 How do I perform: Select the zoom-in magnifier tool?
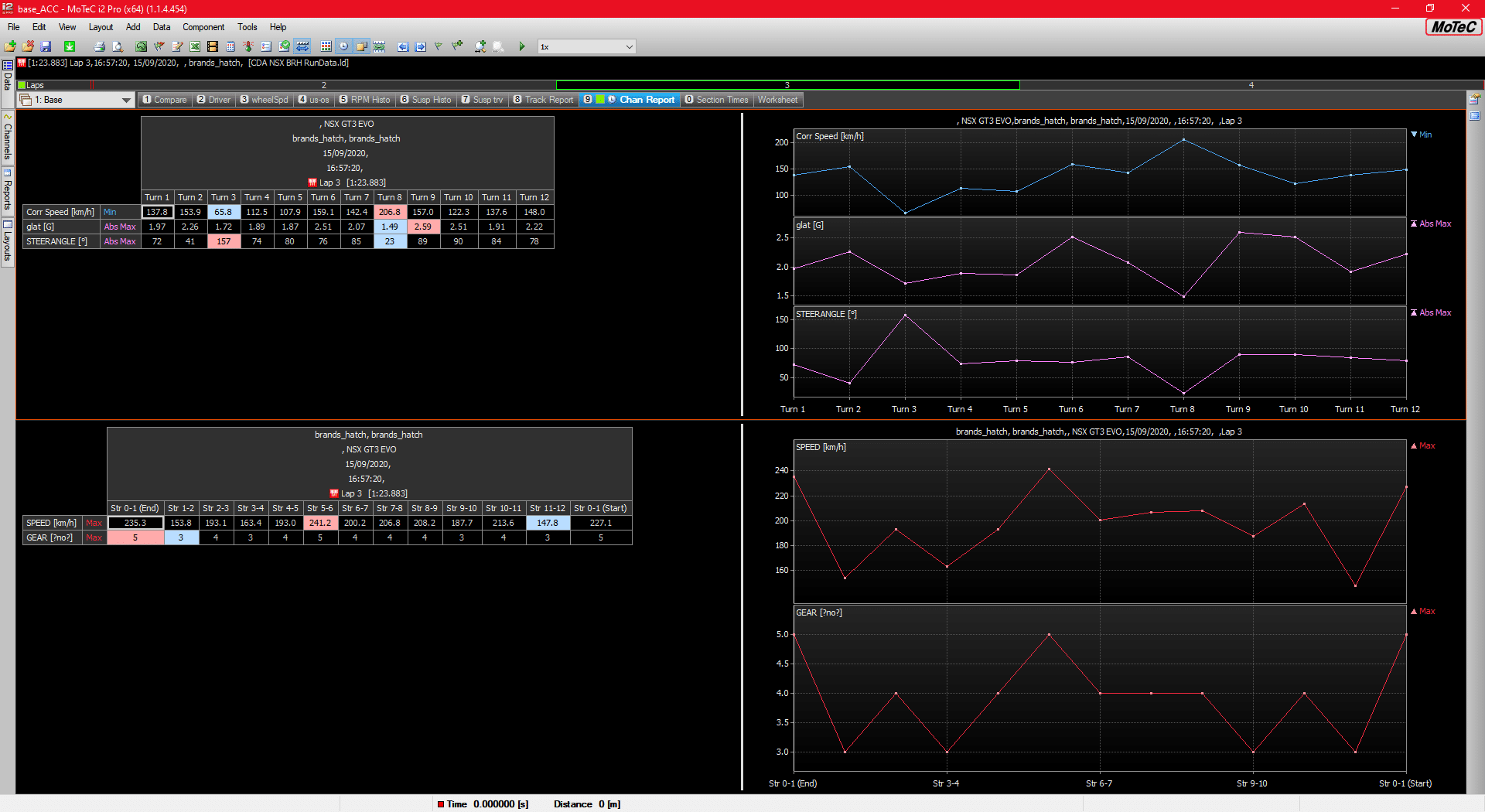pos(480,46)
